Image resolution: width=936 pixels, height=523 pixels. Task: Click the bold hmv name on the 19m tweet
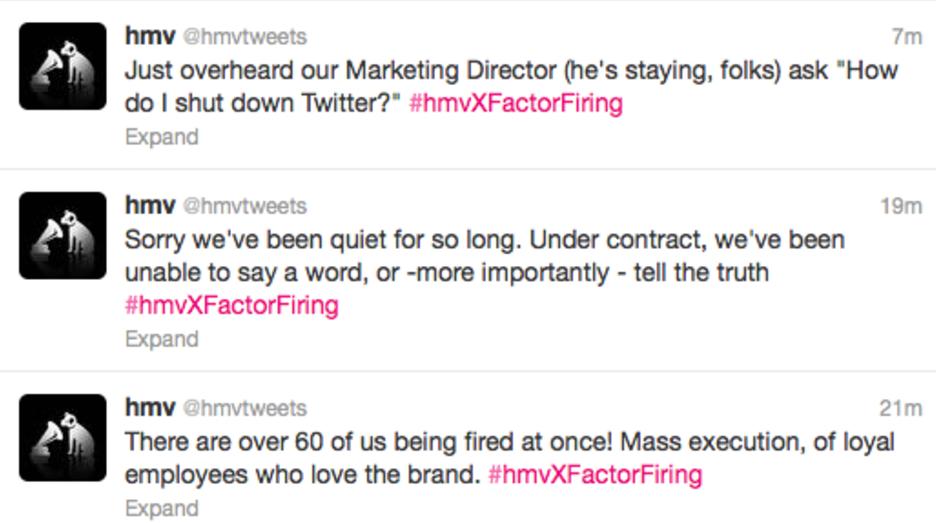pyautogui.click(x=149, y=206)
